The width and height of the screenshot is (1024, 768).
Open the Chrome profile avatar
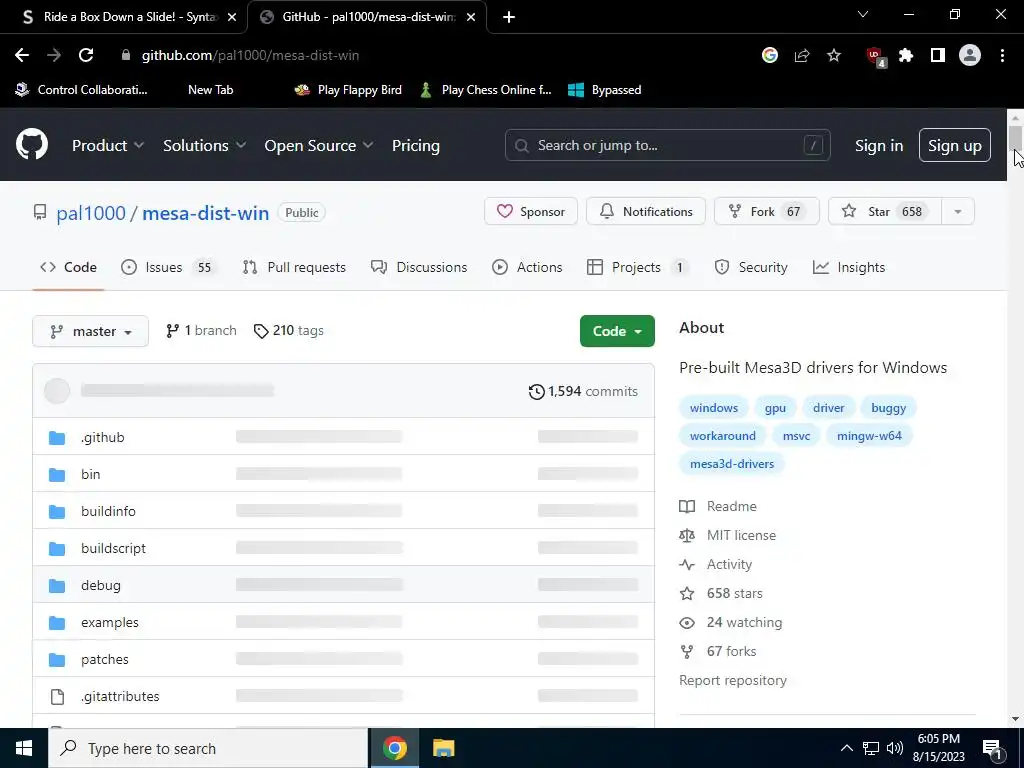click(970, 56)
